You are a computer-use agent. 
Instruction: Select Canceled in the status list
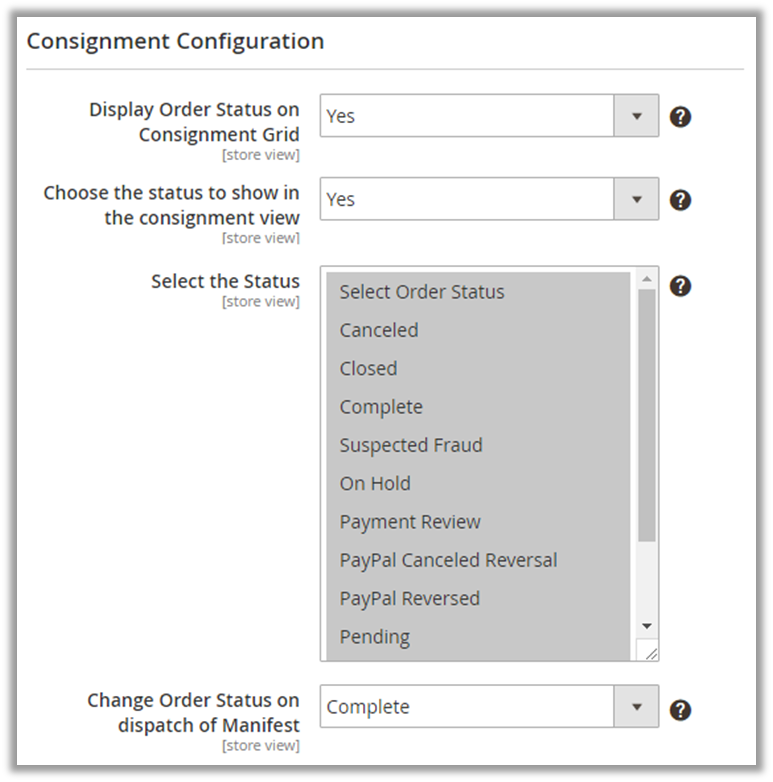coord(379,330)
